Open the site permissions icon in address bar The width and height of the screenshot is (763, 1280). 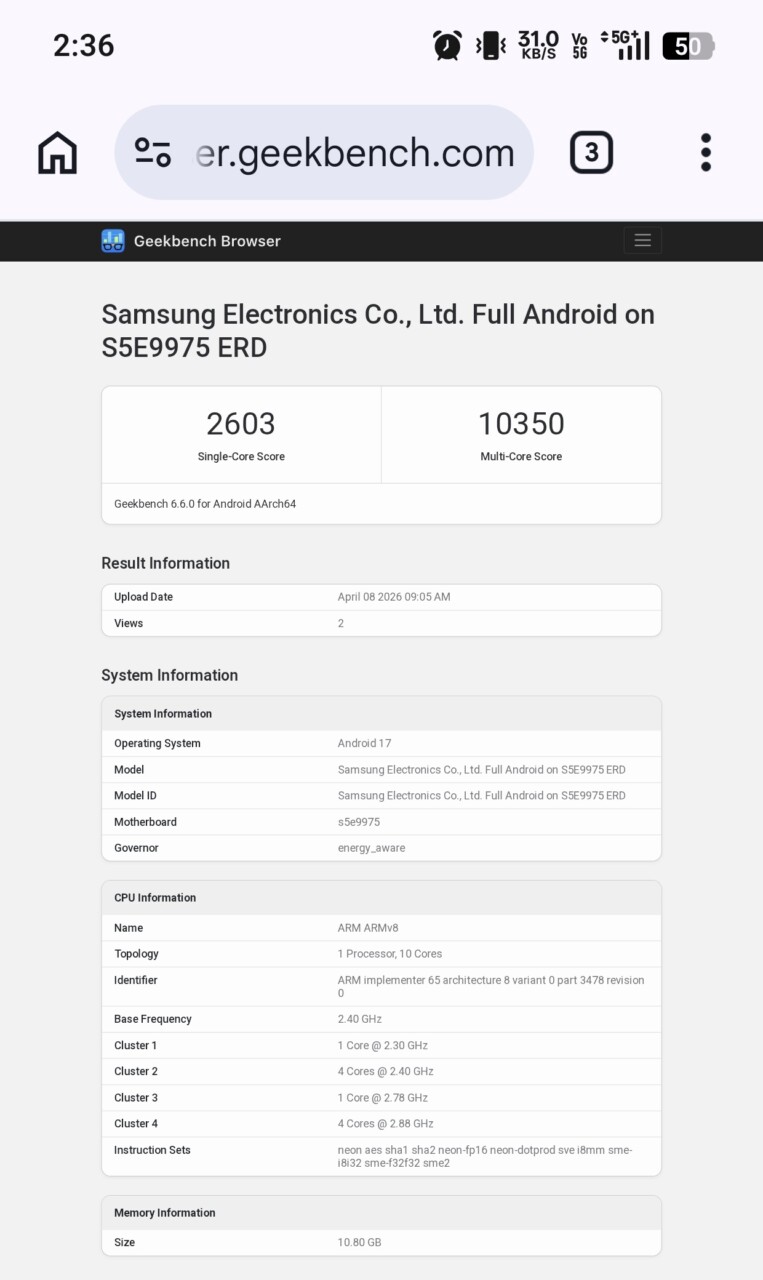[150, 152]
